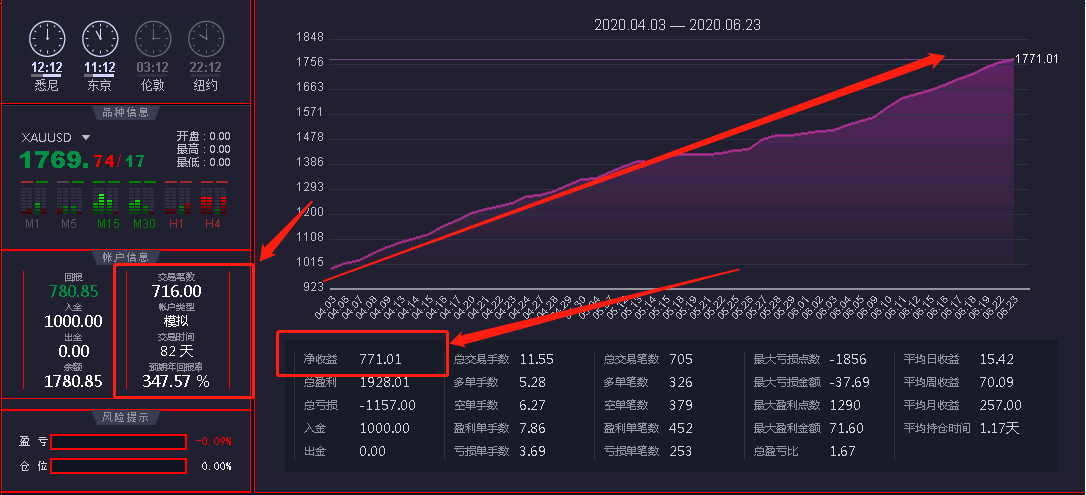The image size is (1086, 495).
Task: Select the M15 timeframe signal bars
Action: (x=106, y=199)
